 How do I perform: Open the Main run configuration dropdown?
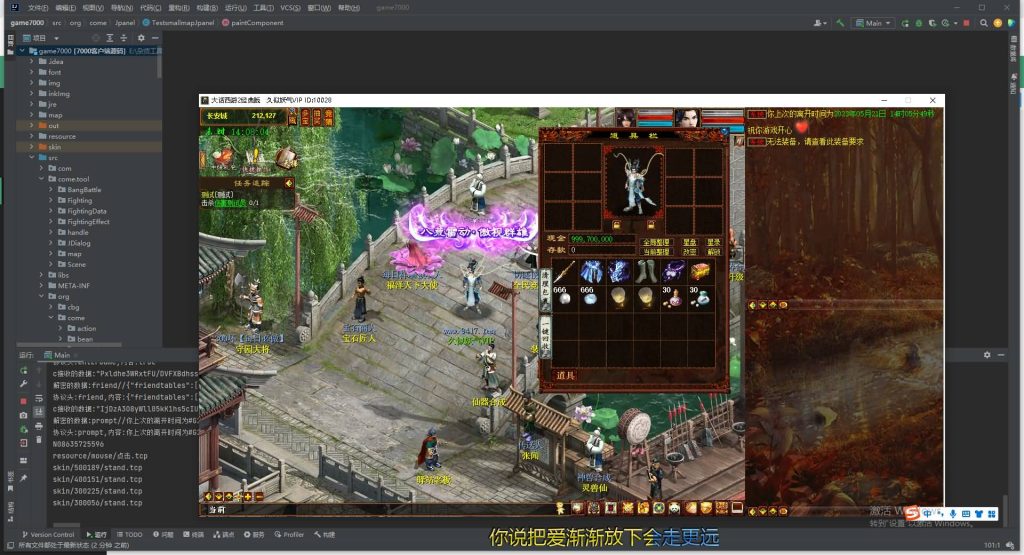pos(873,22)
